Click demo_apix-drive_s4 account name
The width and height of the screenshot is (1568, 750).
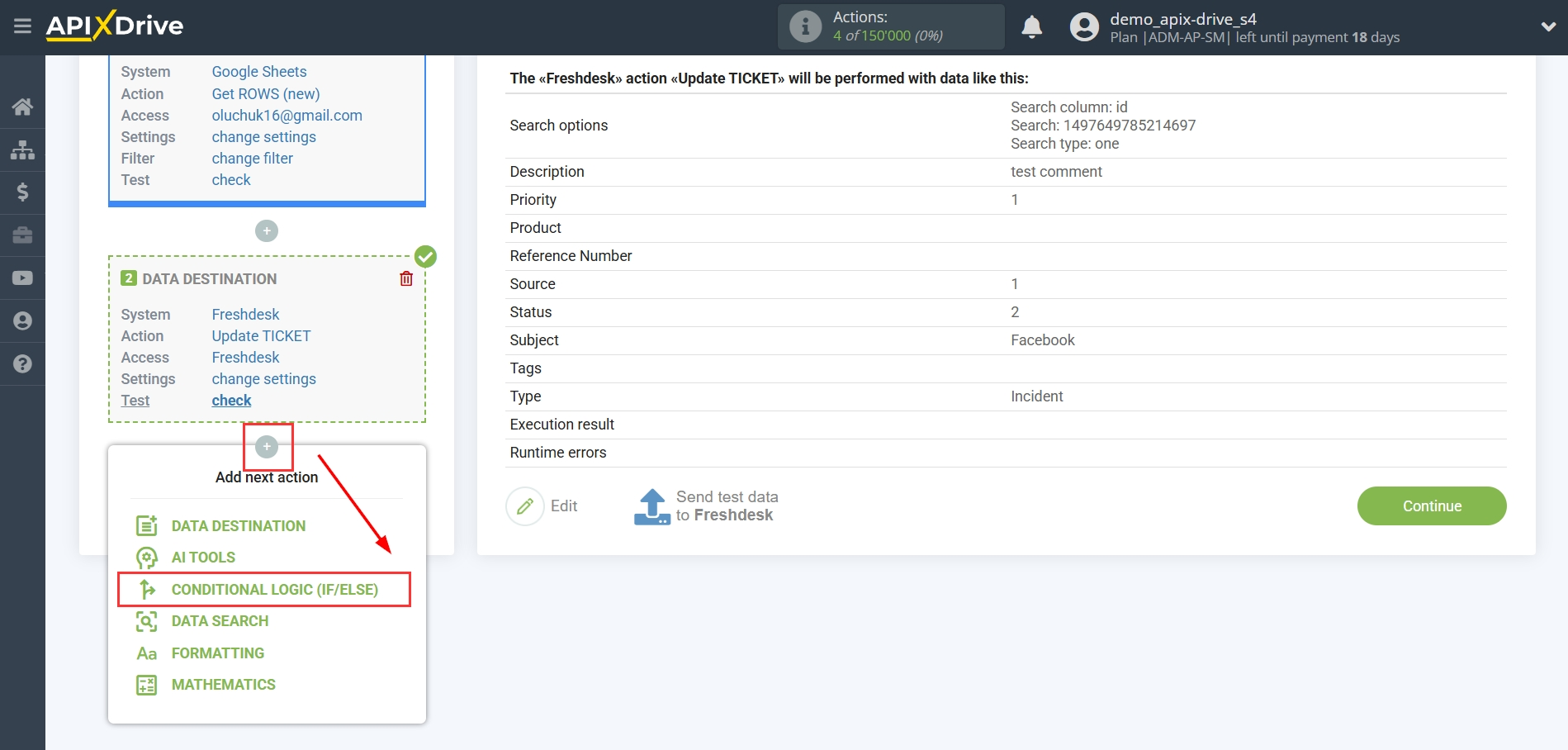click(1183, 18)
